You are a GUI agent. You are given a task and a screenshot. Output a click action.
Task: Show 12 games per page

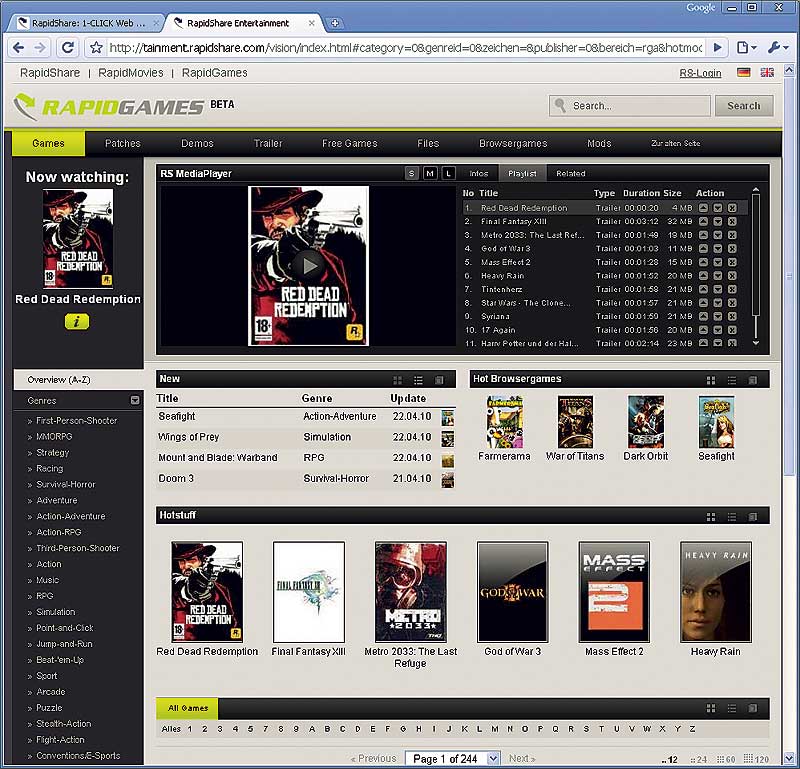click(669, 759)
